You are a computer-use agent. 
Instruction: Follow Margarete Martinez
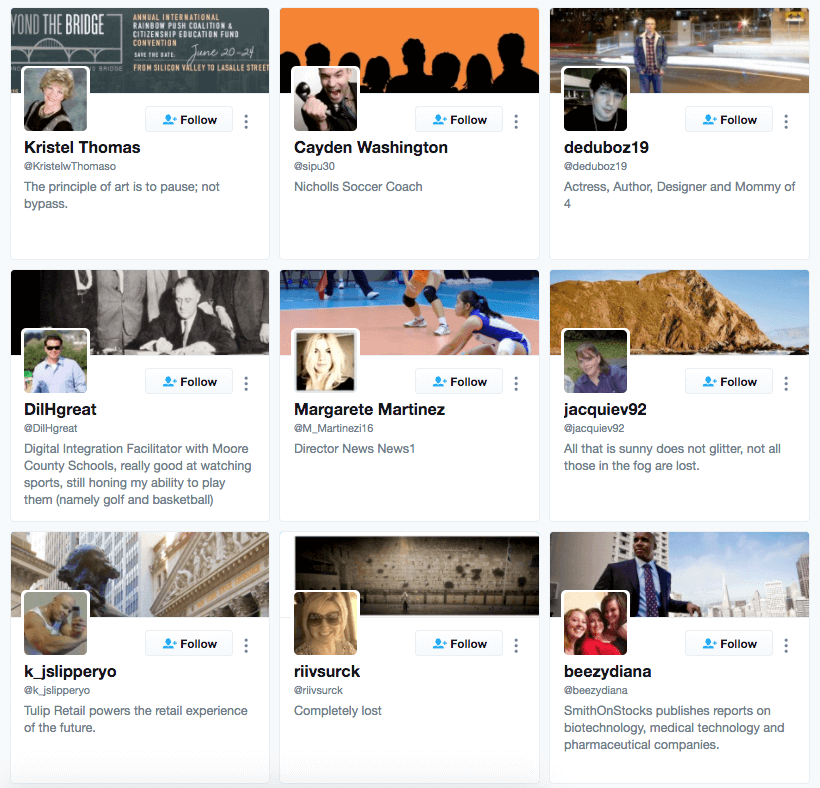459,382
